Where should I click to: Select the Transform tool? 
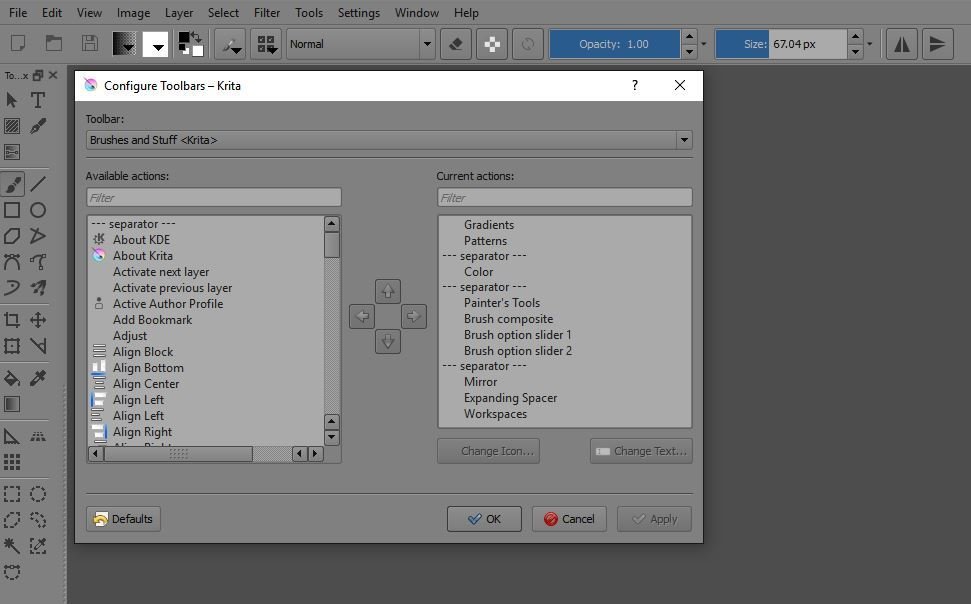point(12,346)
